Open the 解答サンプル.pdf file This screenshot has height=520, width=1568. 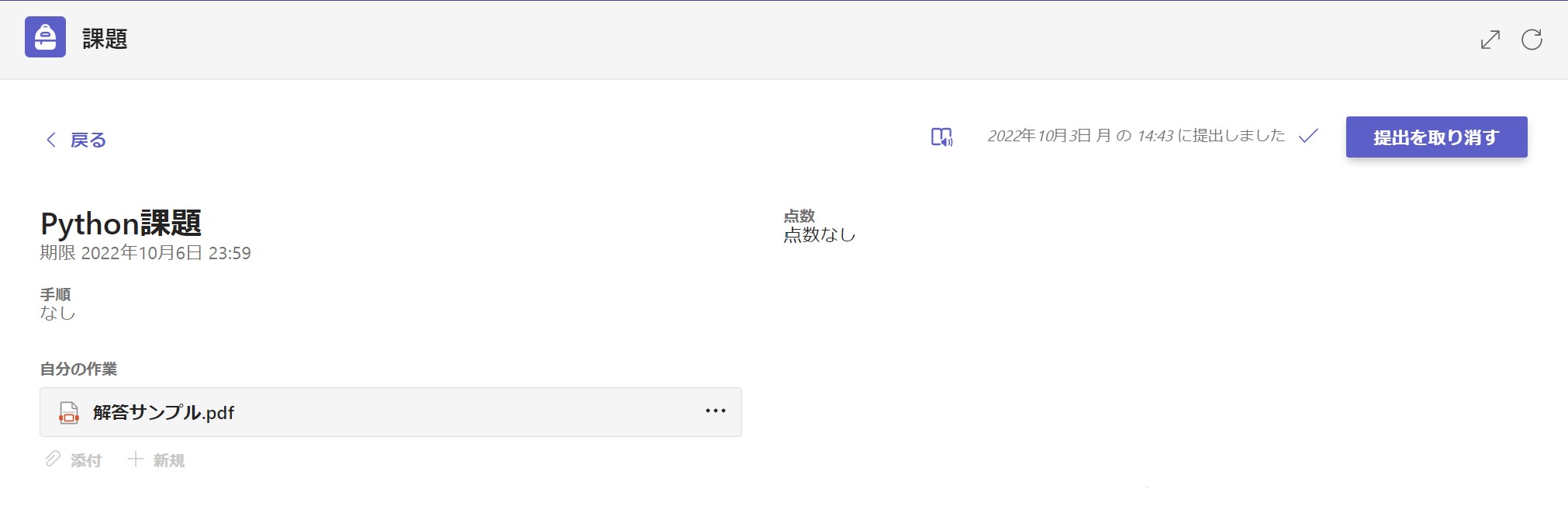coord(164,413)
